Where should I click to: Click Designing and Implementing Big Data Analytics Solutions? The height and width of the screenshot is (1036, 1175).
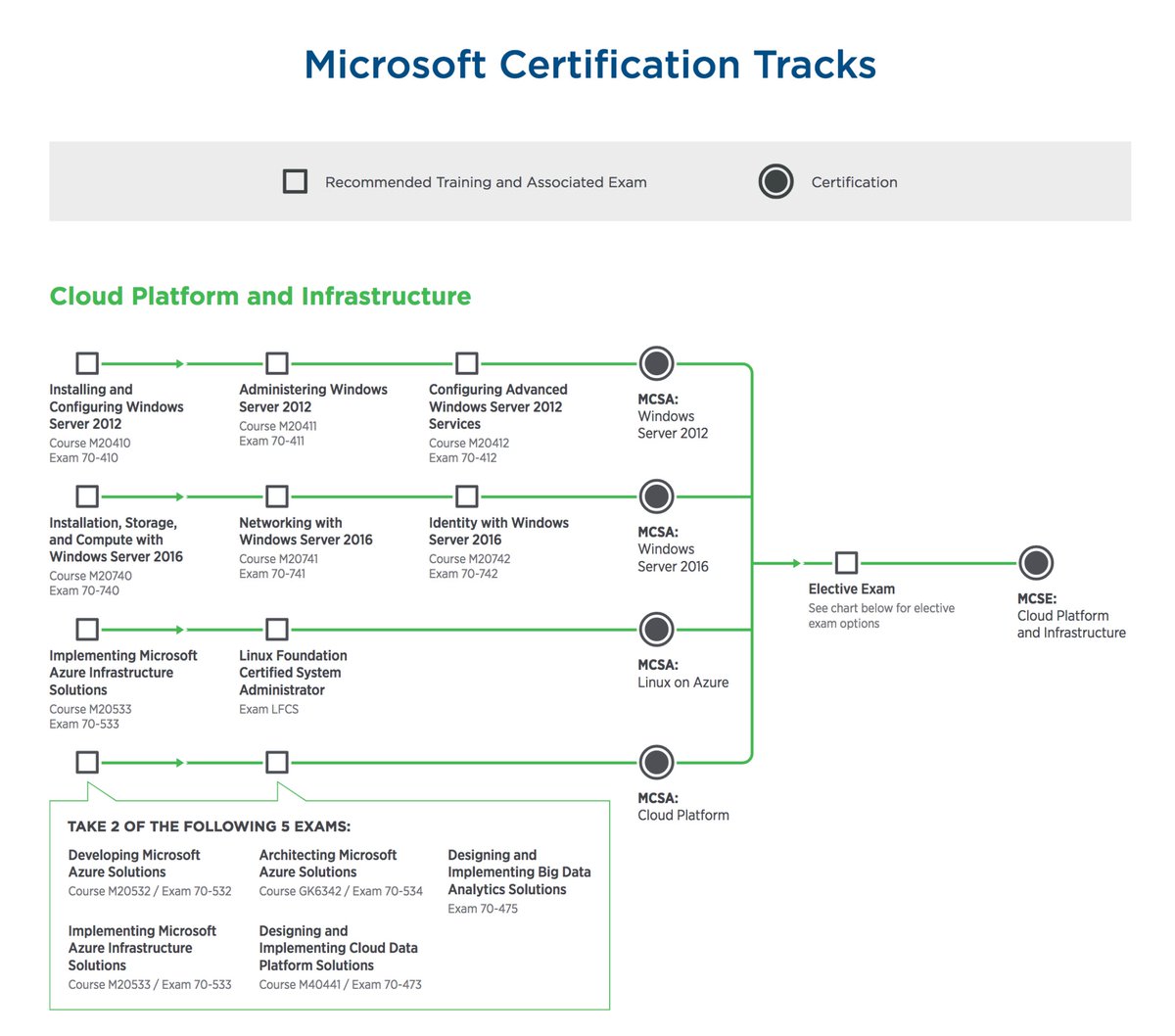click(x=519, y=872)
